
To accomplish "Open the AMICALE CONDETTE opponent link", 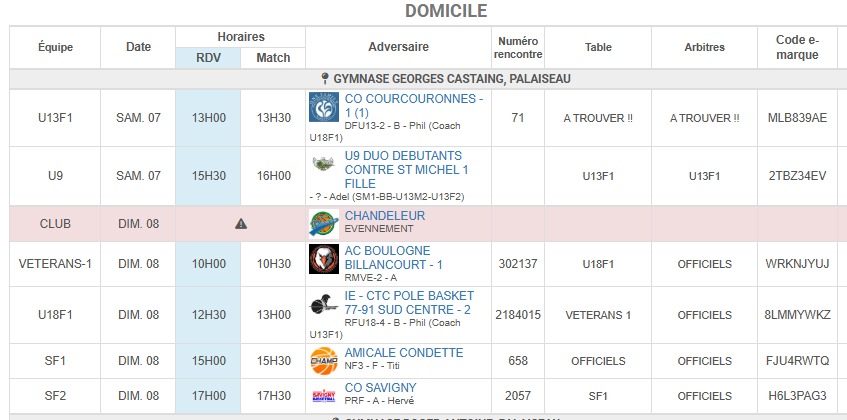I will [x=404, y=353].
